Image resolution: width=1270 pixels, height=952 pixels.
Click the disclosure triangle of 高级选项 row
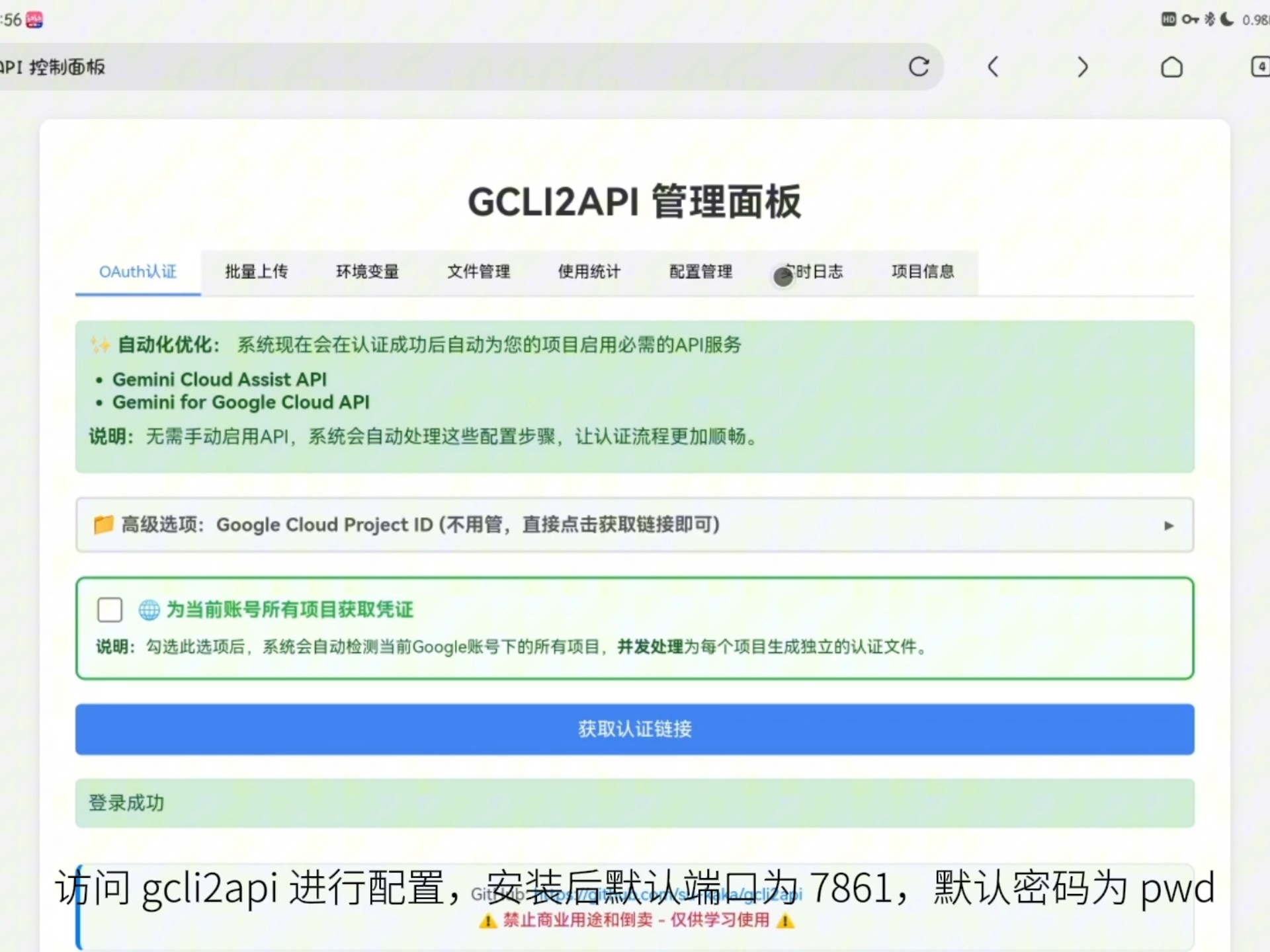pyautogui.click(x=1169, y=526)
